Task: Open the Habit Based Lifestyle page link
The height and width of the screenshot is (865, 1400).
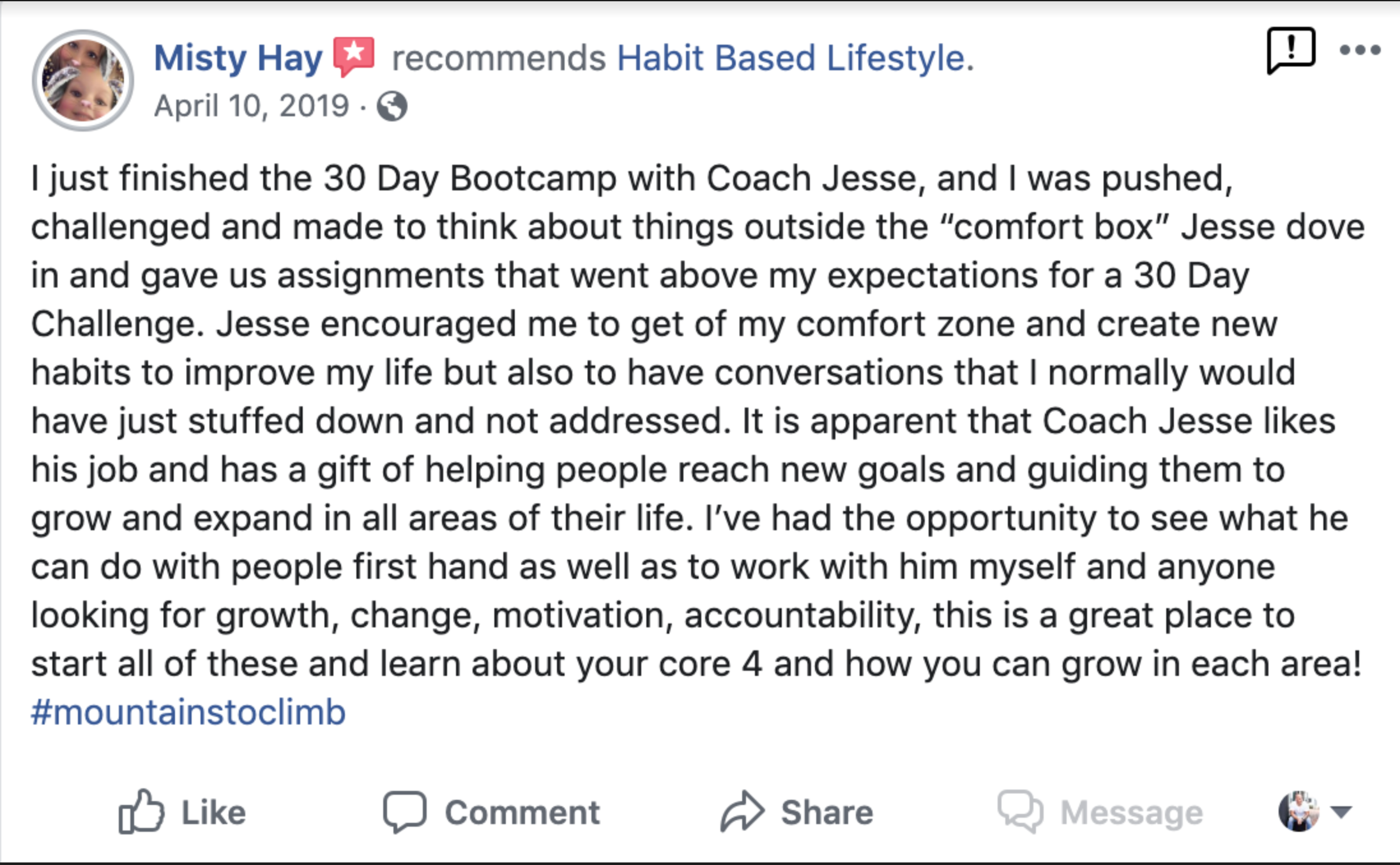Action: click(x=795, y=58)
